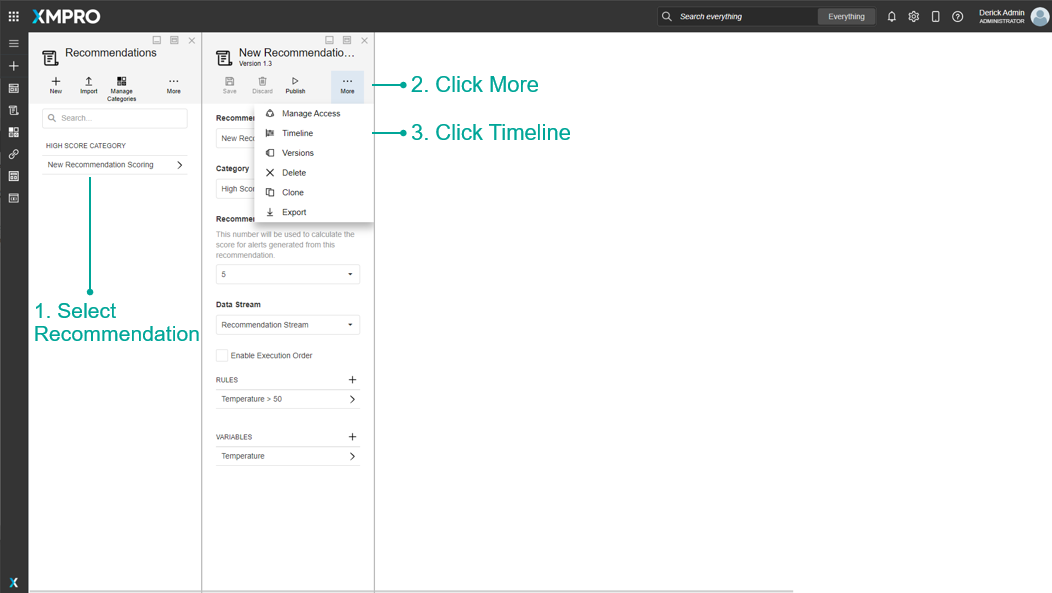This screenshot has height=593, width=1052.
Task: Click the New icon in Recommendations toolbar
Action: (55, 84)
